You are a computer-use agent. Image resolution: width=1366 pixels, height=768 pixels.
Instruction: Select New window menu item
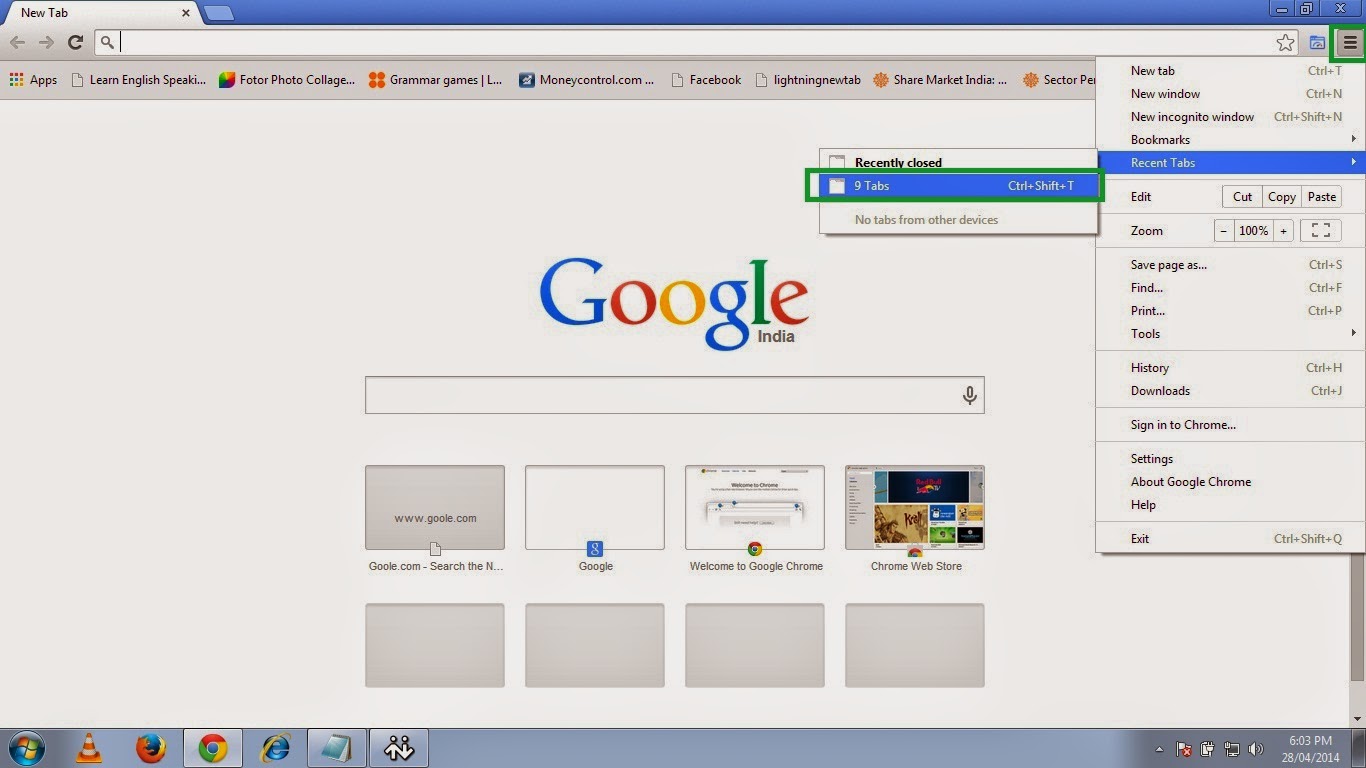click(x=1231, y=94)
